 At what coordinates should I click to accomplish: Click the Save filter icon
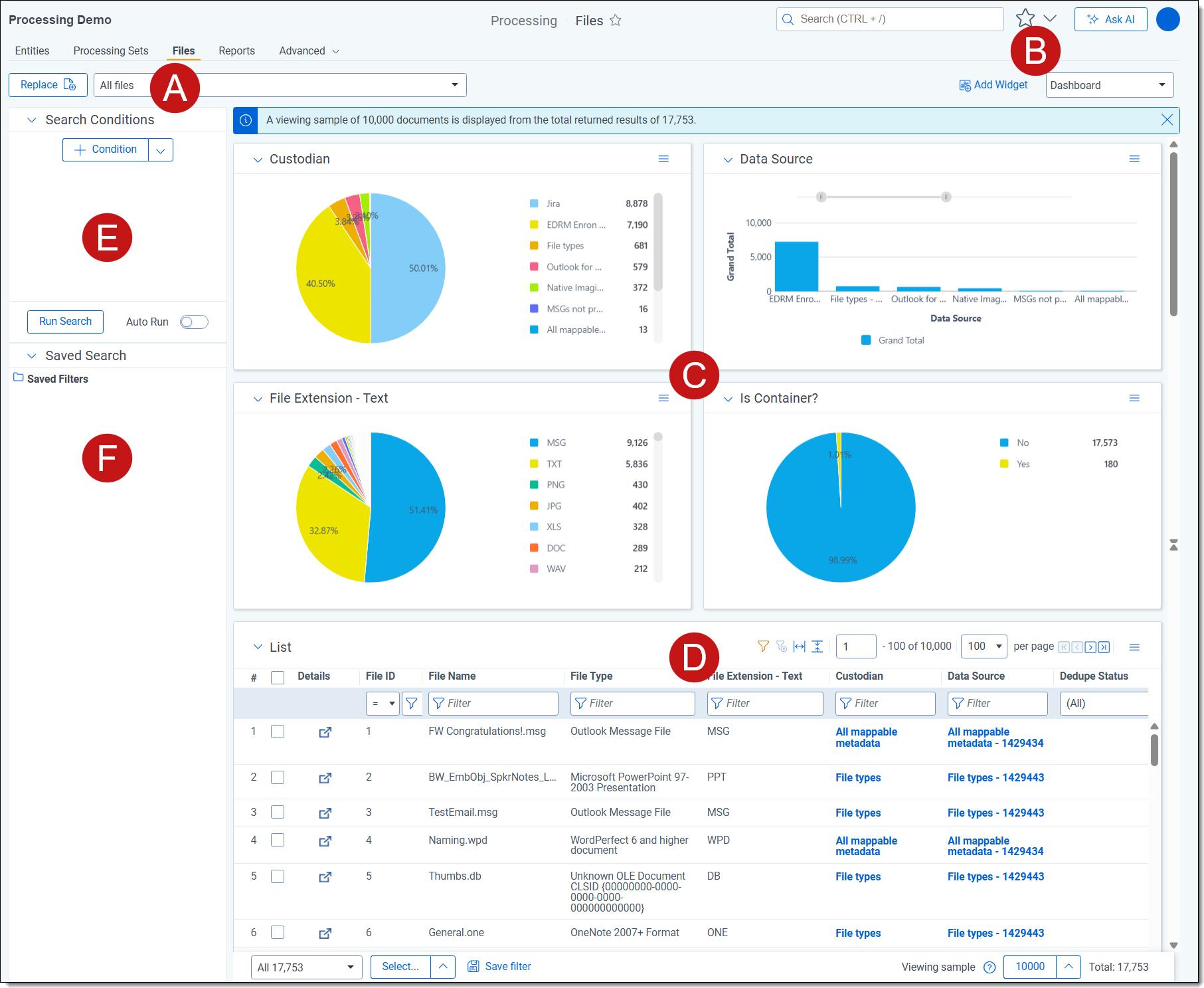pyautogui.click(x=473, y=967)
